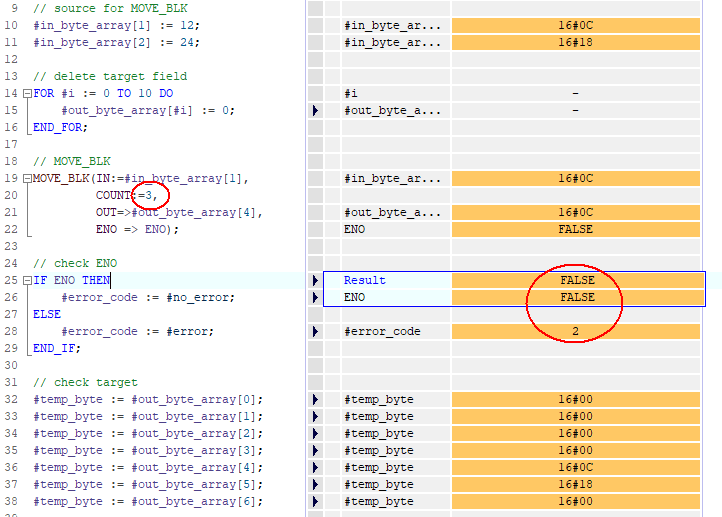722x517 pixels.
Task: Click the #error_code := #no_error statement
Action: tap(148, 298)
